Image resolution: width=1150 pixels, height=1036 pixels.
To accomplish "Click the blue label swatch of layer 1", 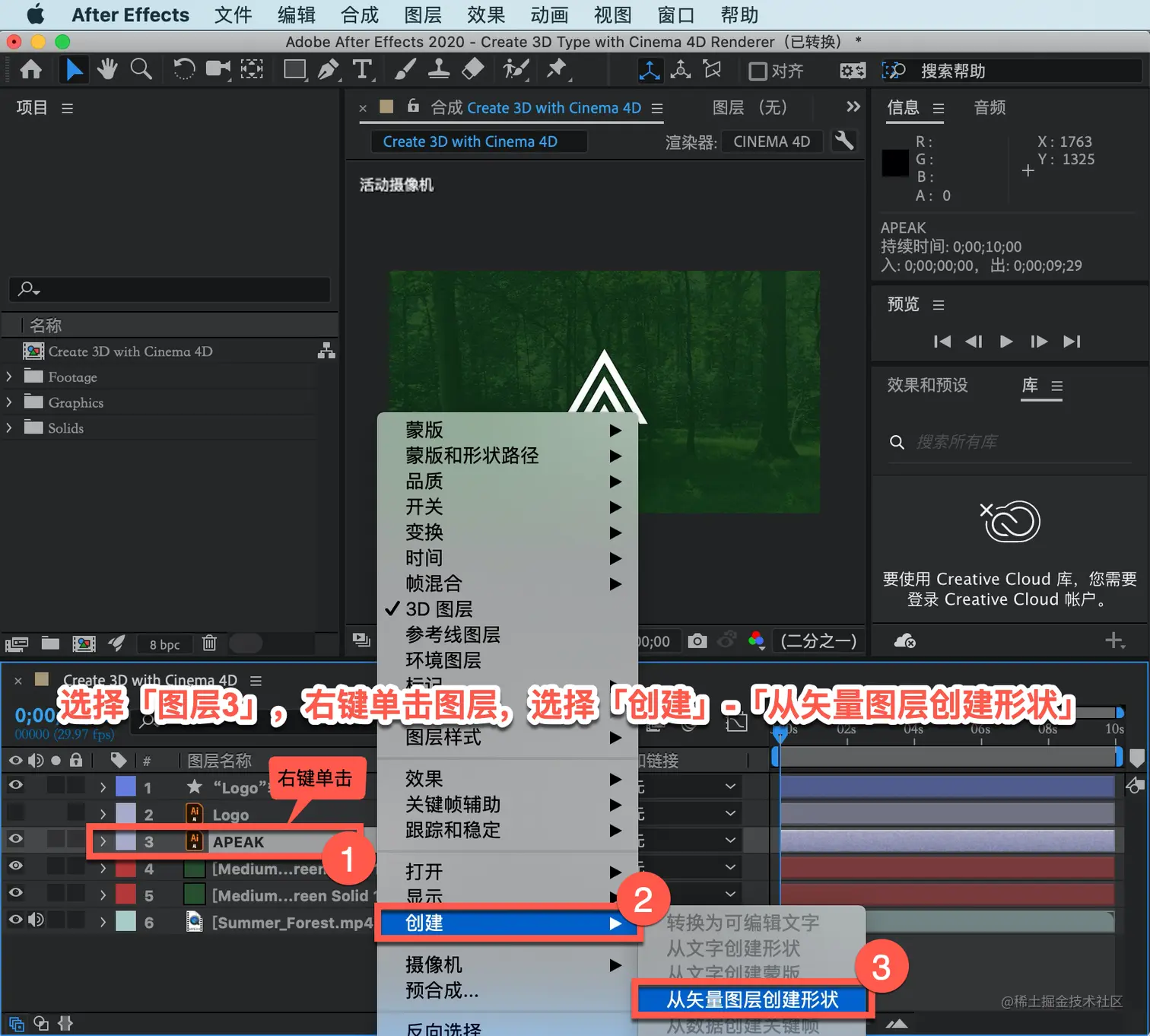I will 125,787.
